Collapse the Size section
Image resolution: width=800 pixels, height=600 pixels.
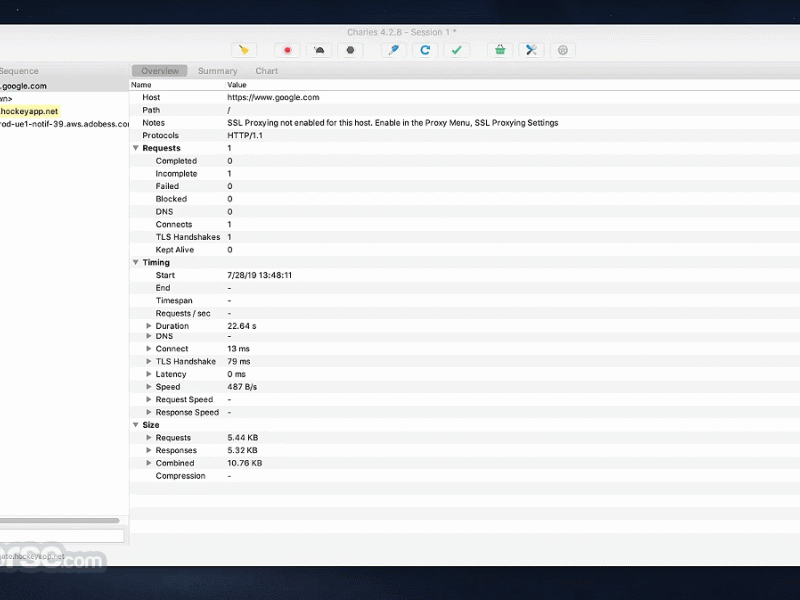coord(136,425)
